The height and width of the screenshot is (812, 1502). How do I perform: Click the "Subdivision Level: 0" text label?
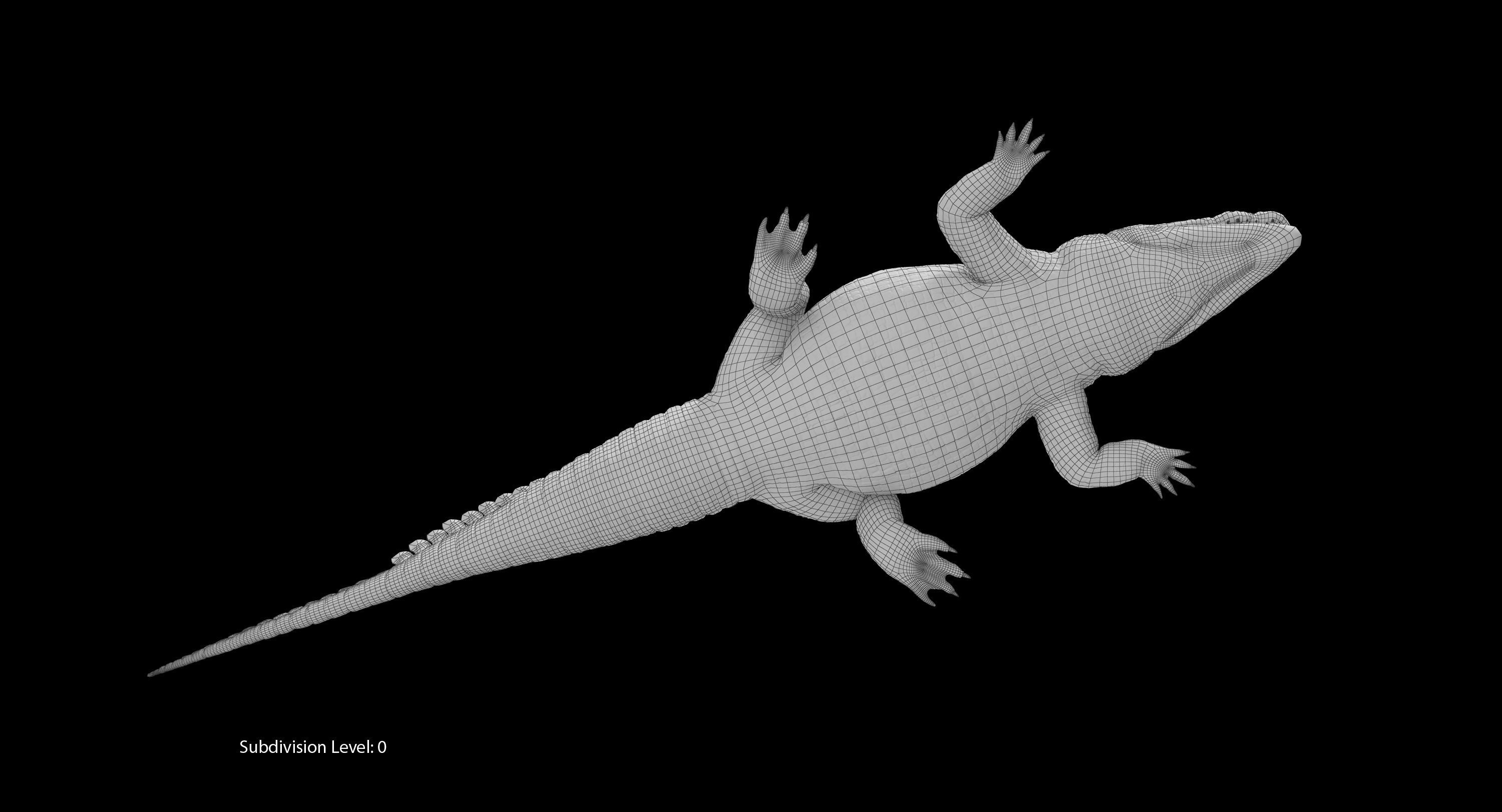tap(312, 747)
